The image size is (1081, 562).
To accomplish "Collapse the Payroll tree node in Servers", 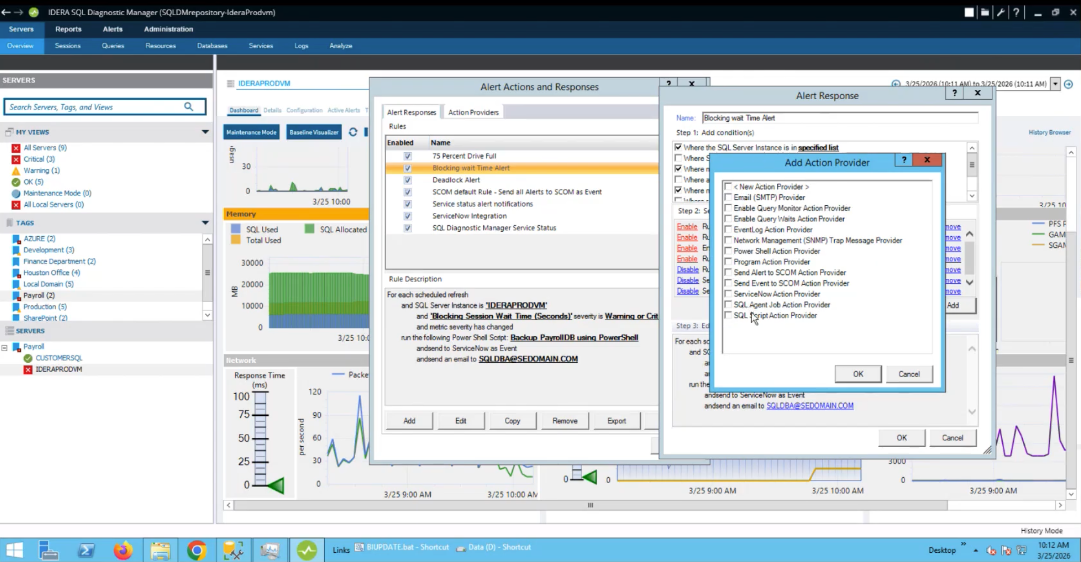I will 5,348.
